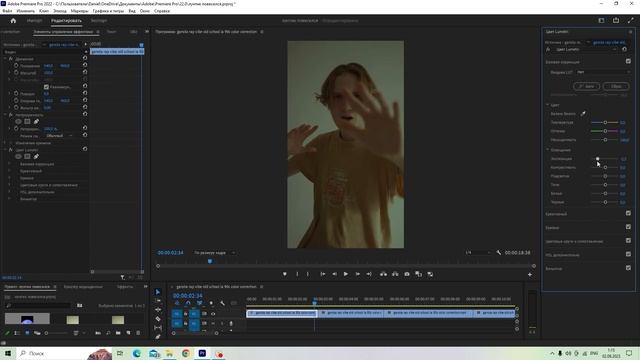
Task: Toggle HSL Secondary checkbox in Lumetri panel
Action: click(628, 254)
